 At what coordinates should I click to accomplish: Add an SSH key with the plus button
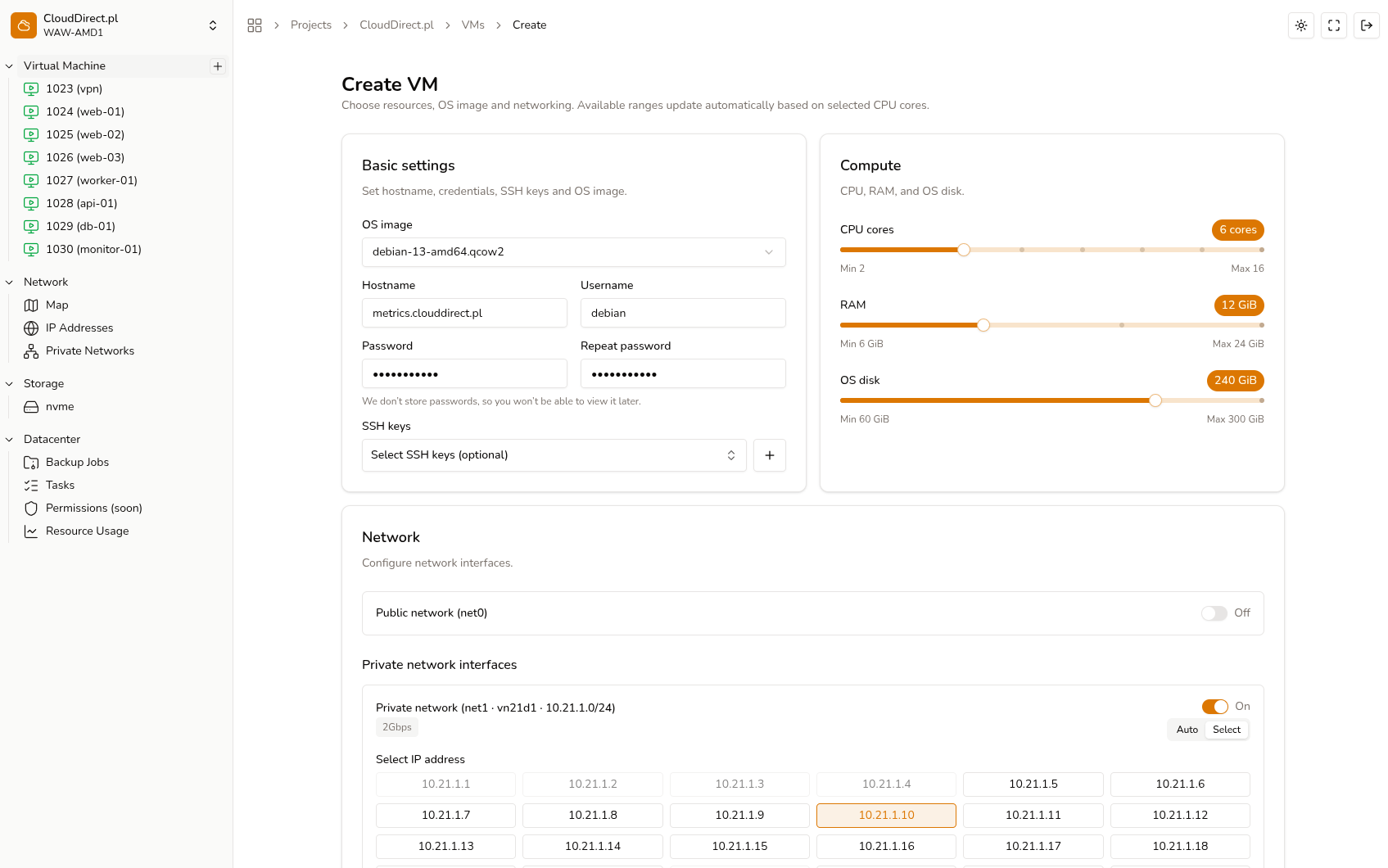pos(769,454)
